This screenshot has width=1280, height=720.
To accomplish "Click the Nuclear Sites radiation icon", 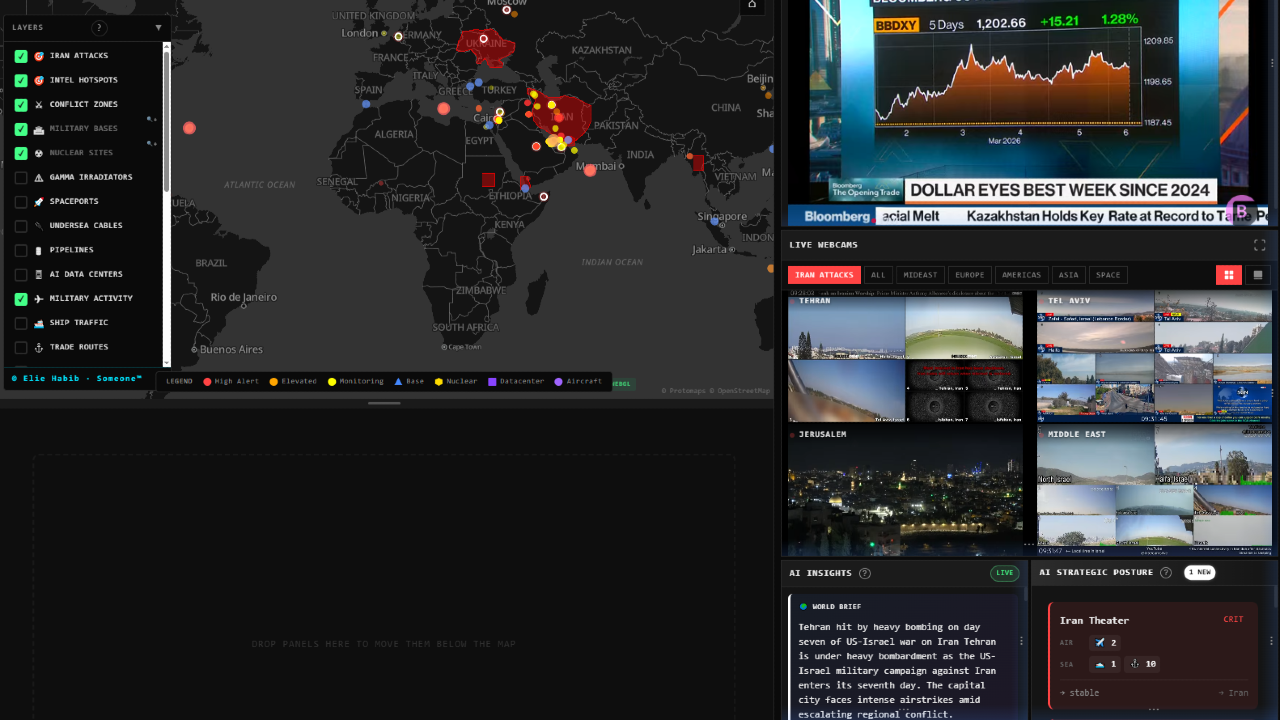I will click(39, 152).
